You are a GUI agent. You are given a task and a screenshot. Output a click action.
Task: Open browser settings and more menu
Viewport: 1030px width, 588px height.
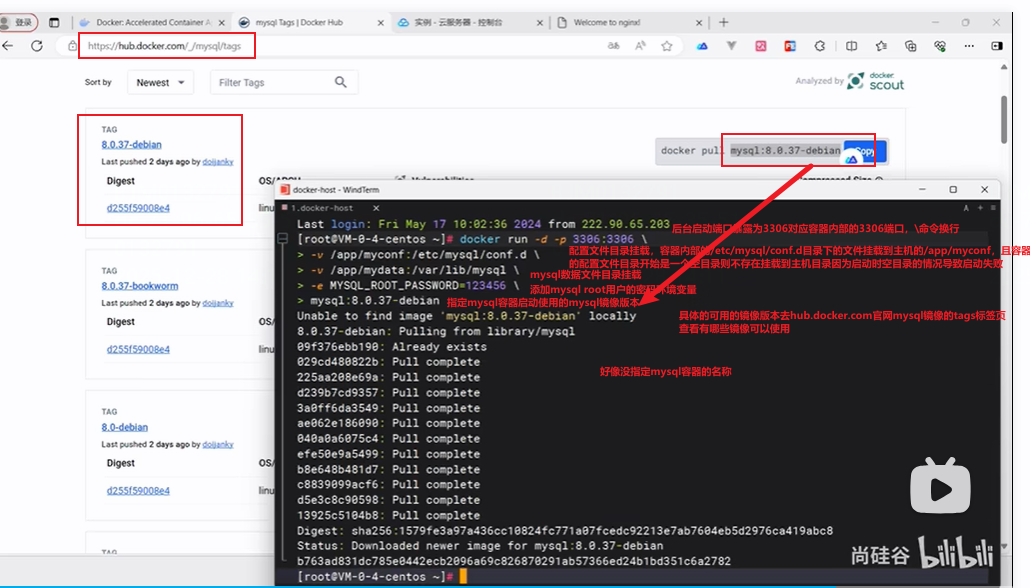tap(969, 46)
